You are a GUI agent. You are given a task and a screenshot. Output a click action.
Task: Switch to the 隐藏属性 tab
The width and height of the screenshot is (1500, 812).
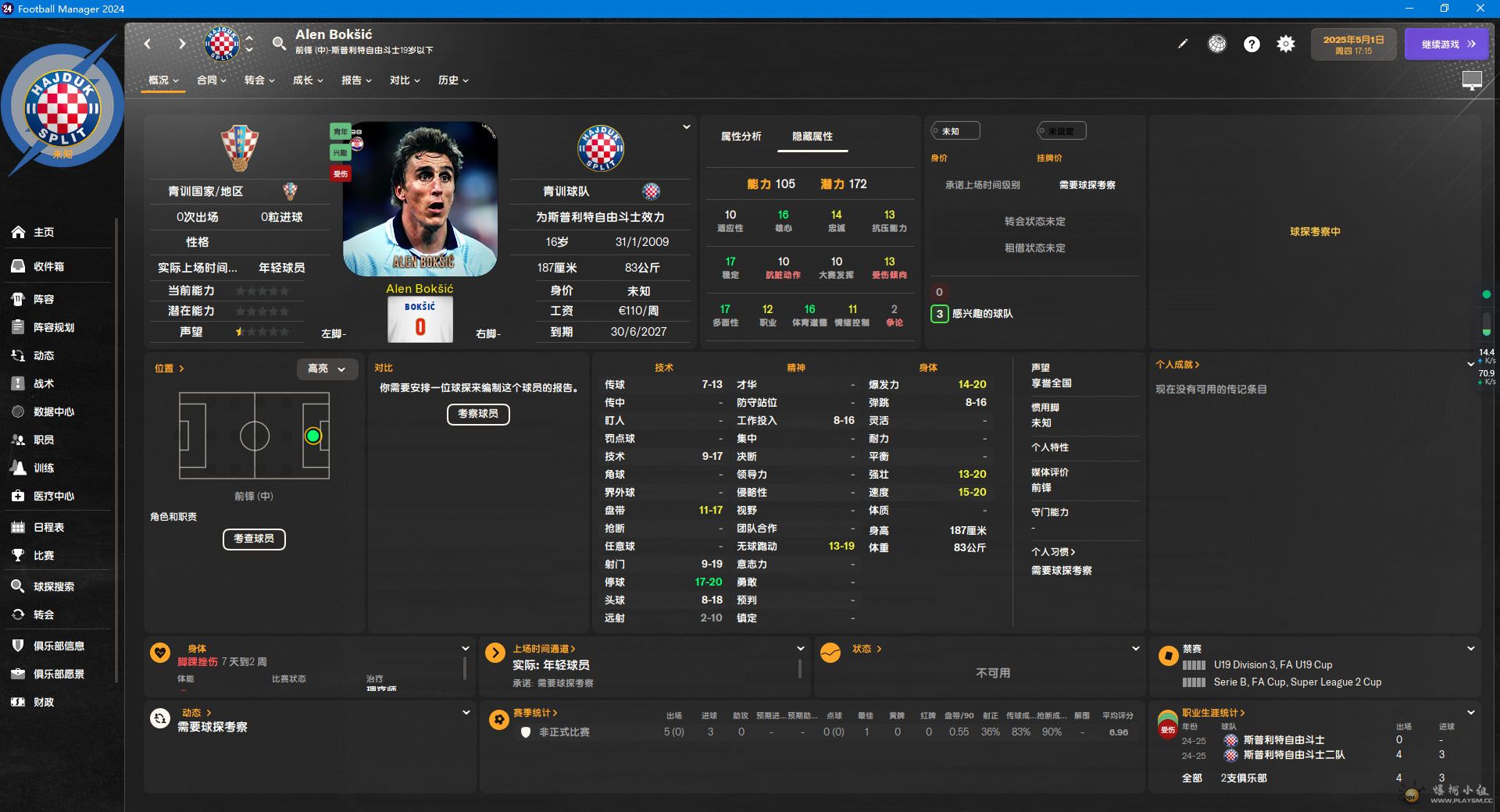812,136
